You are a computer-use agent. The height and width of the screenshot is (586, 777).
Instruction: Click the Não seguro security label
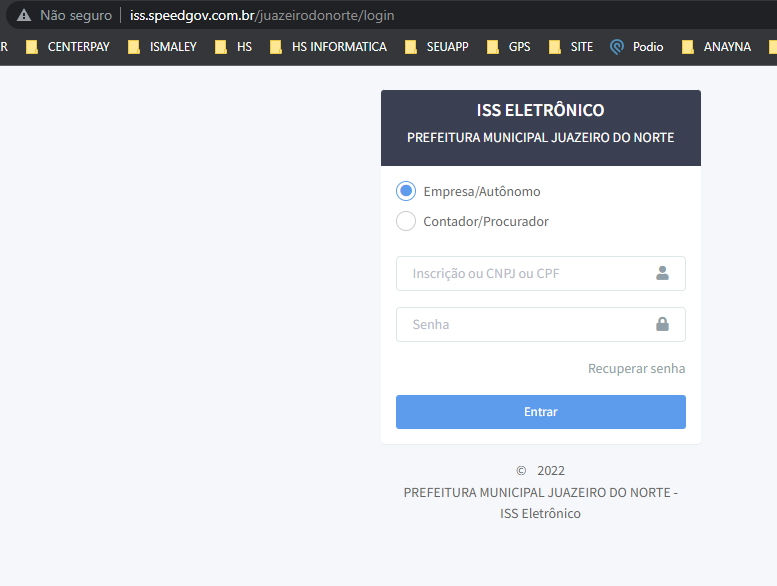coord(76,15)
